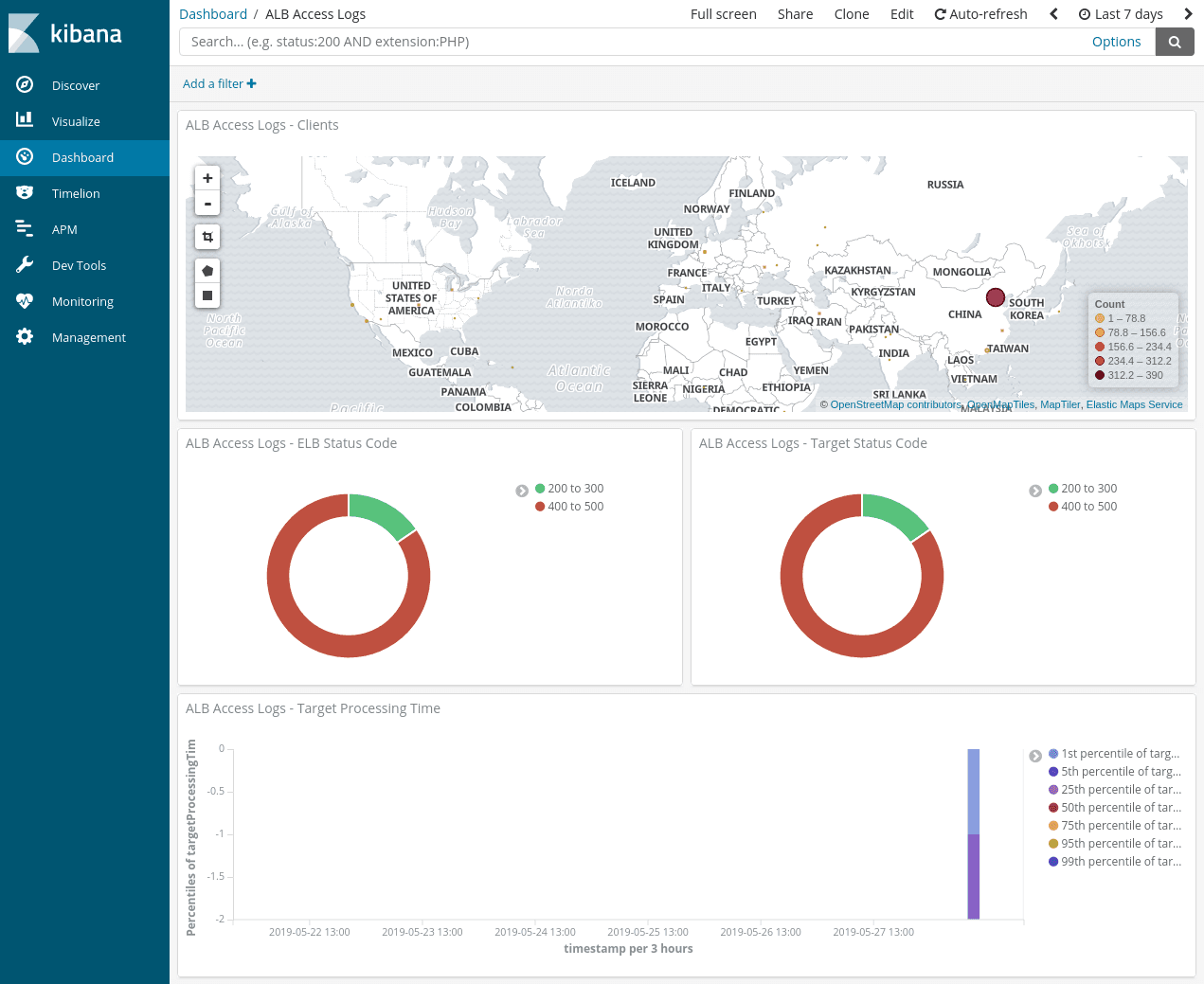
Task: Move time range backward arrow
Action: tap(1053, 14)
